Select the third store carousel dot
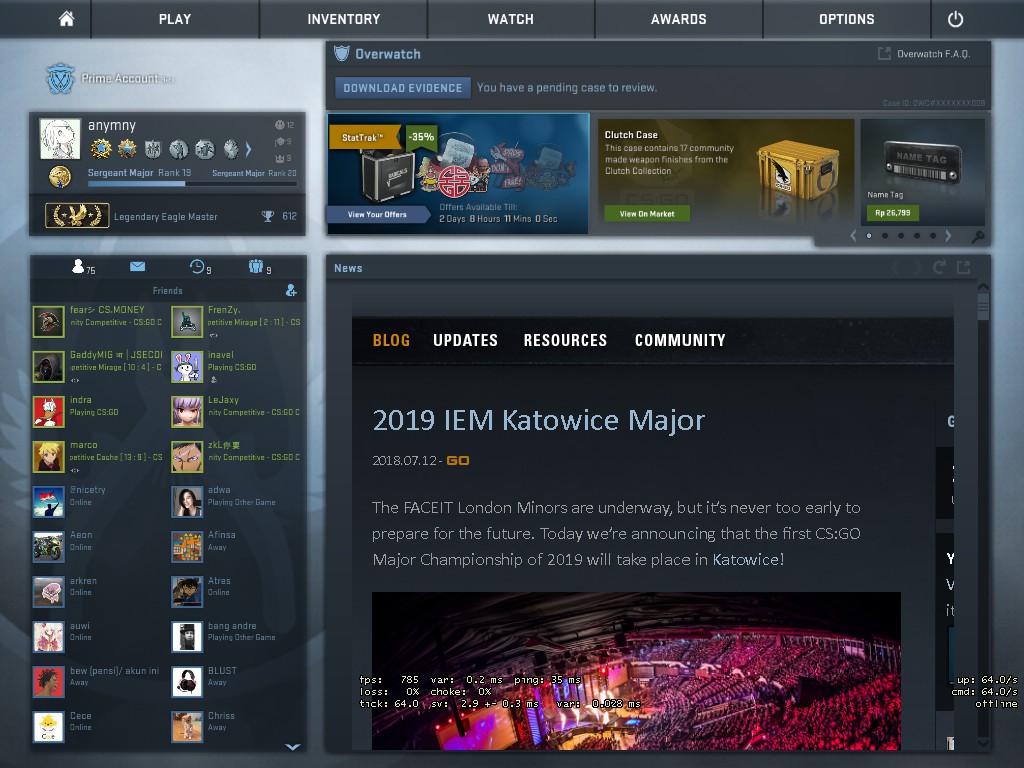1024x768 pixels. coord(901,236)
